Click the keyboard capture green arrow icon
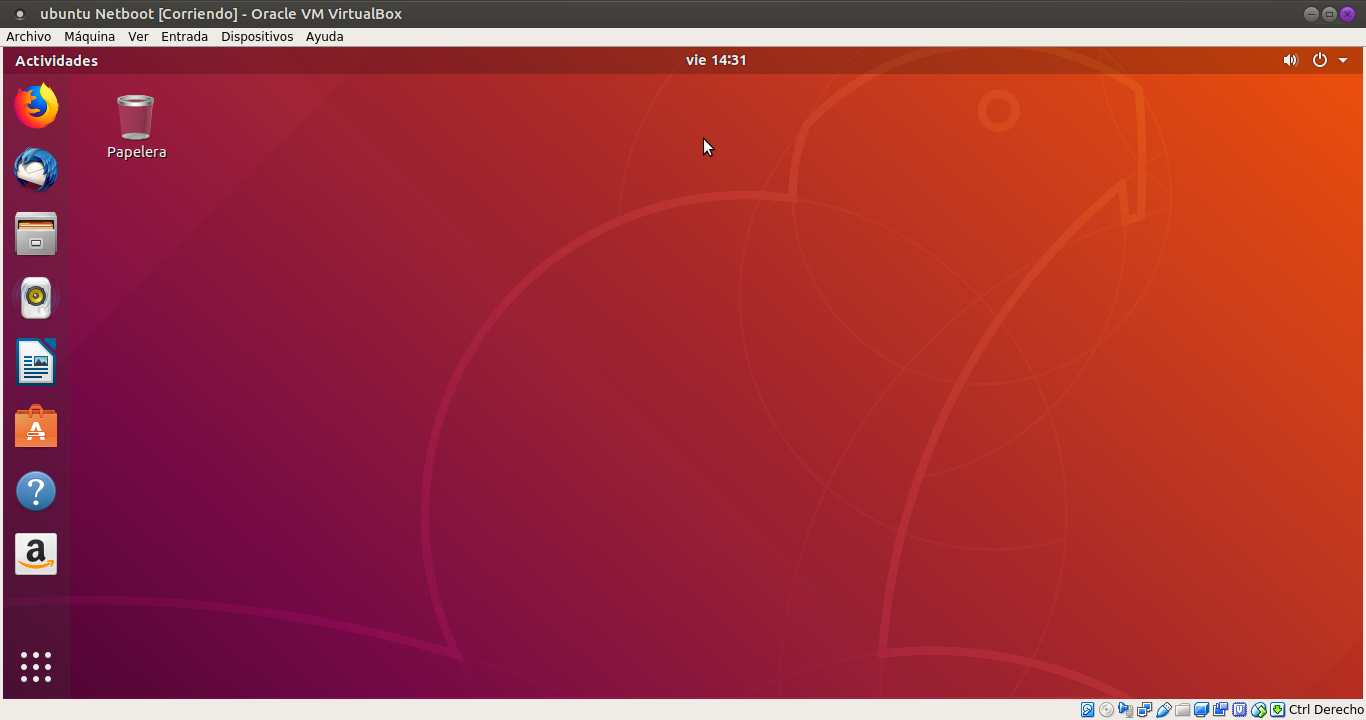 pos(1277,710)
